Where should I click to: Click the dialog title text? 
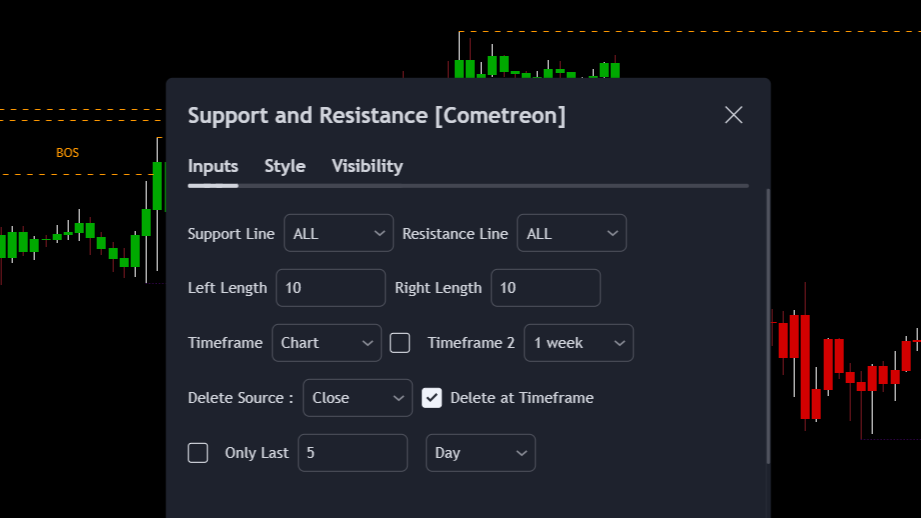pyautogui.click(x=376, y=115)
